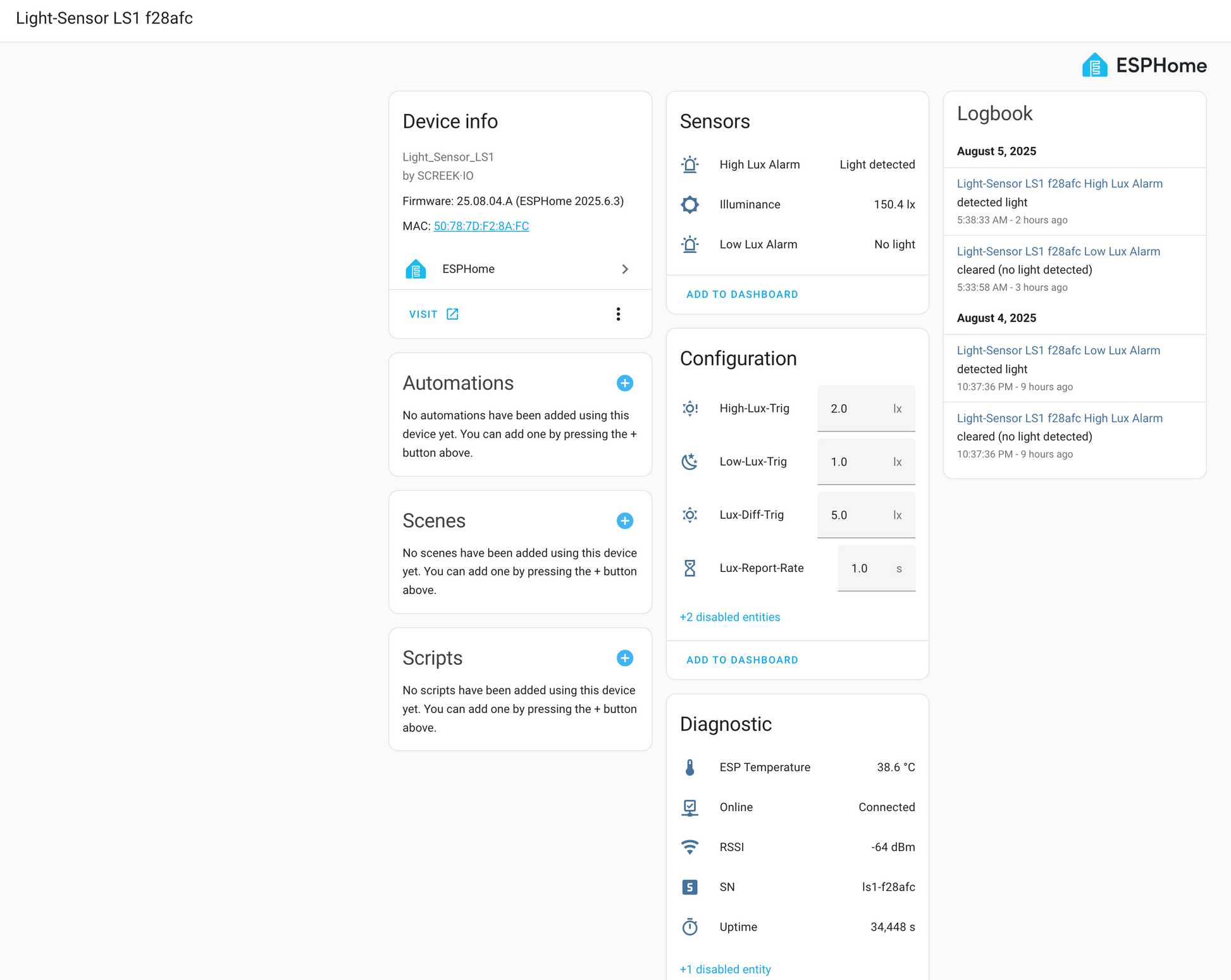Viewport: 1231px width, 980px height.
Task: Add Configuration card to dashboard
Action: (x=742, y=660)
